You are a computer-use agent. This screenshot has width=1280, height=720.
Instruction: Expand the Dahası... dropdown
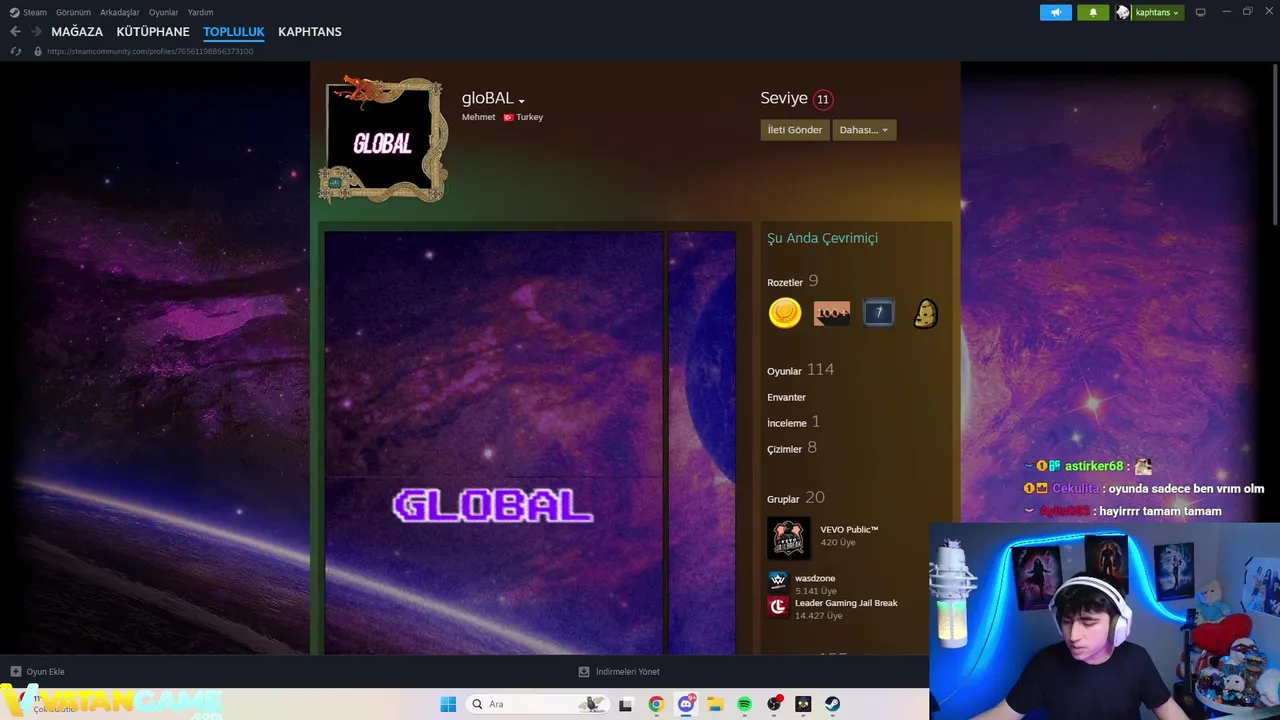(x=864, y=130)
